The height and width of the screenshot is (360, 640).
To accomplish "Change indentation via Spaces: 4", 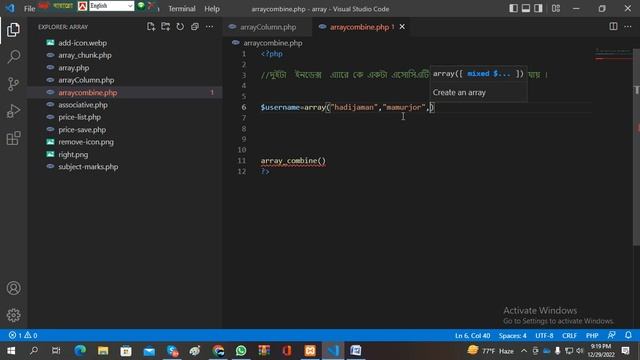I will click(512, 336).
